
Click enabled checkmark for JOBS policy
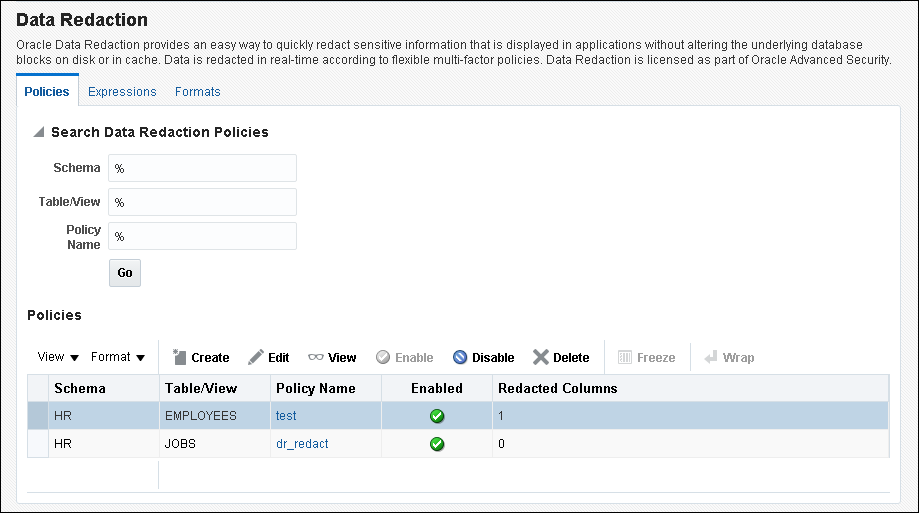(437, 444)
